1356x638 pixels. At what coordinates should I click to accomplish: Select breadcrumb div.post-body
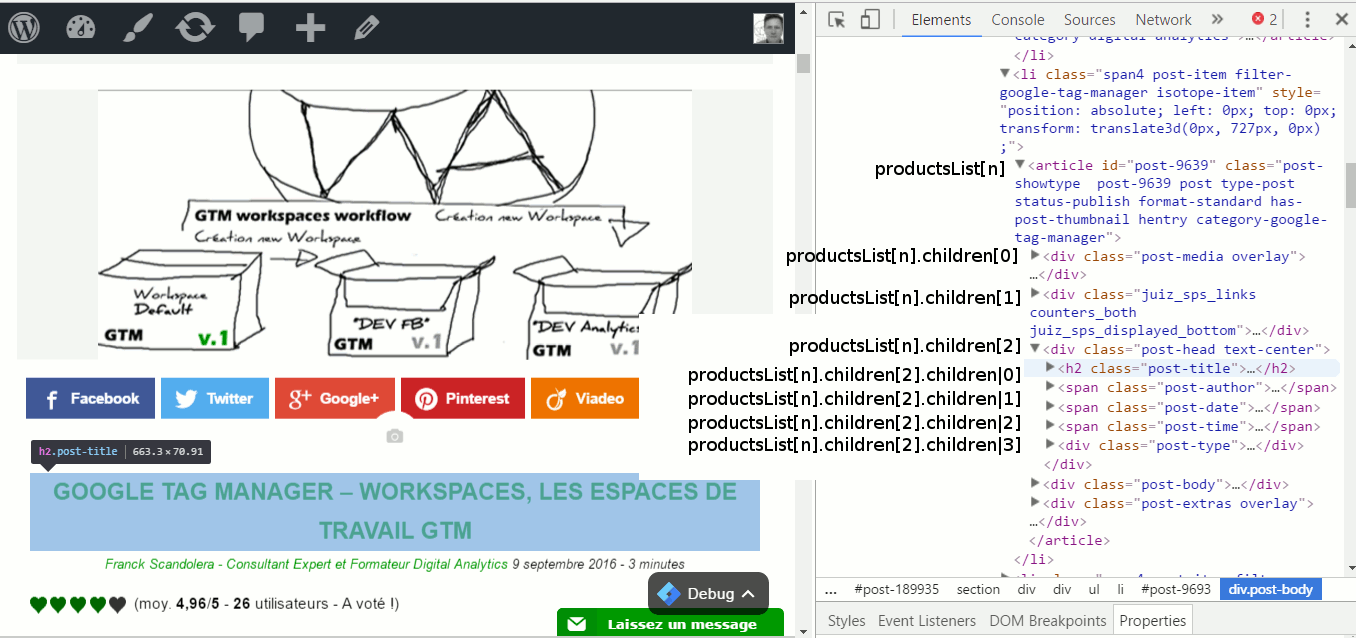pyautogui.click(x=1270, y=590)
